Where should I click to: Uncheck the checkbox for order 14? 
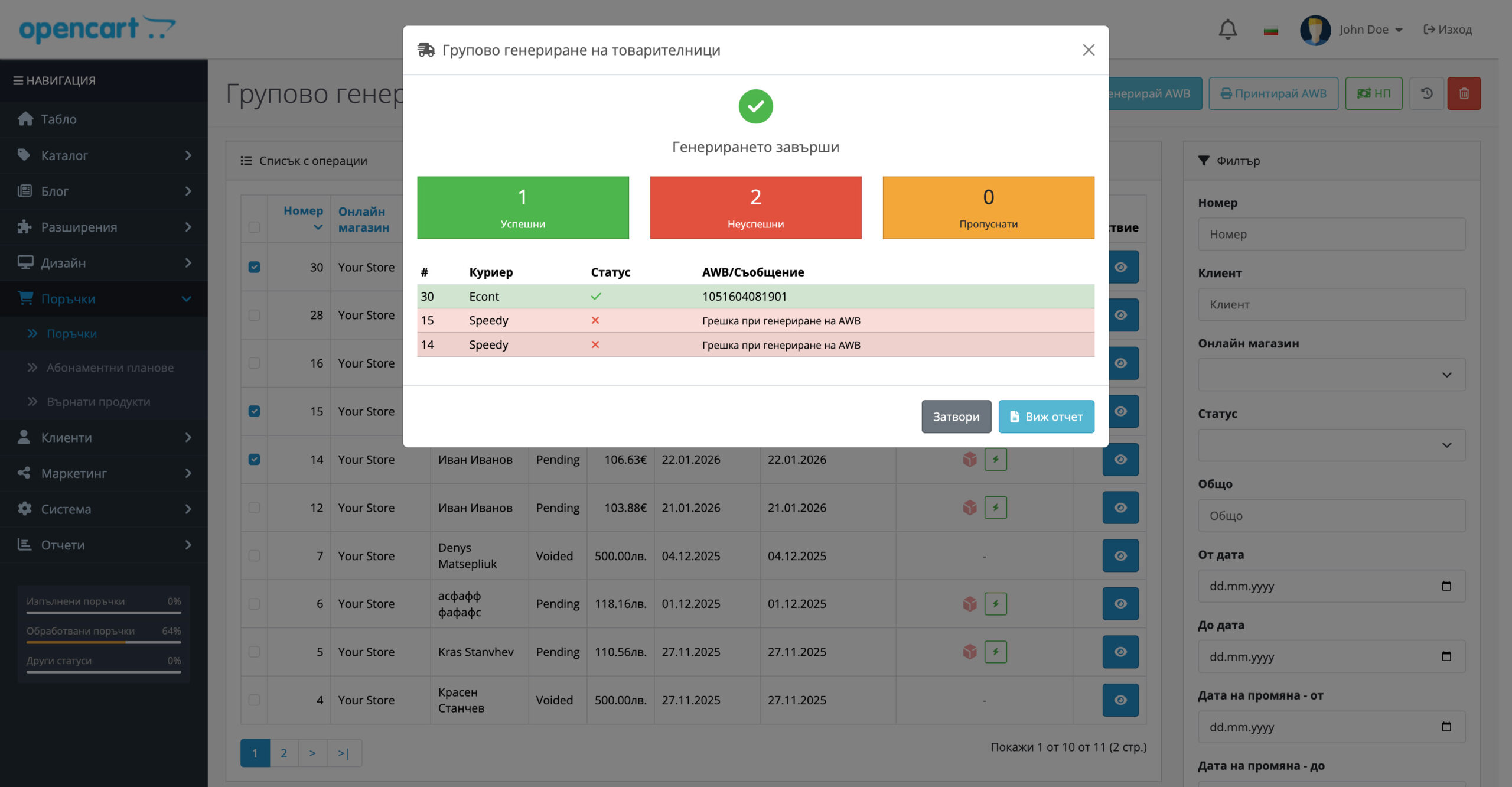pyautogui.click(x=254, y=460)
